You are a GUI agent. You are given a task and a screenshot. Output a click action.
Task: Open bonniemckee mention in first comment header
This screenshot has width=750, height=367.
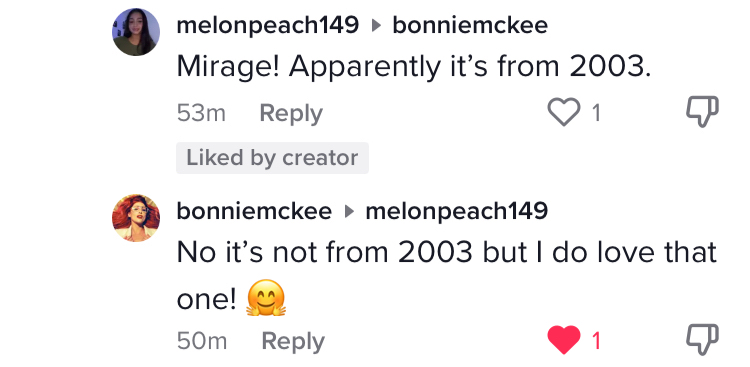point(470,25)
